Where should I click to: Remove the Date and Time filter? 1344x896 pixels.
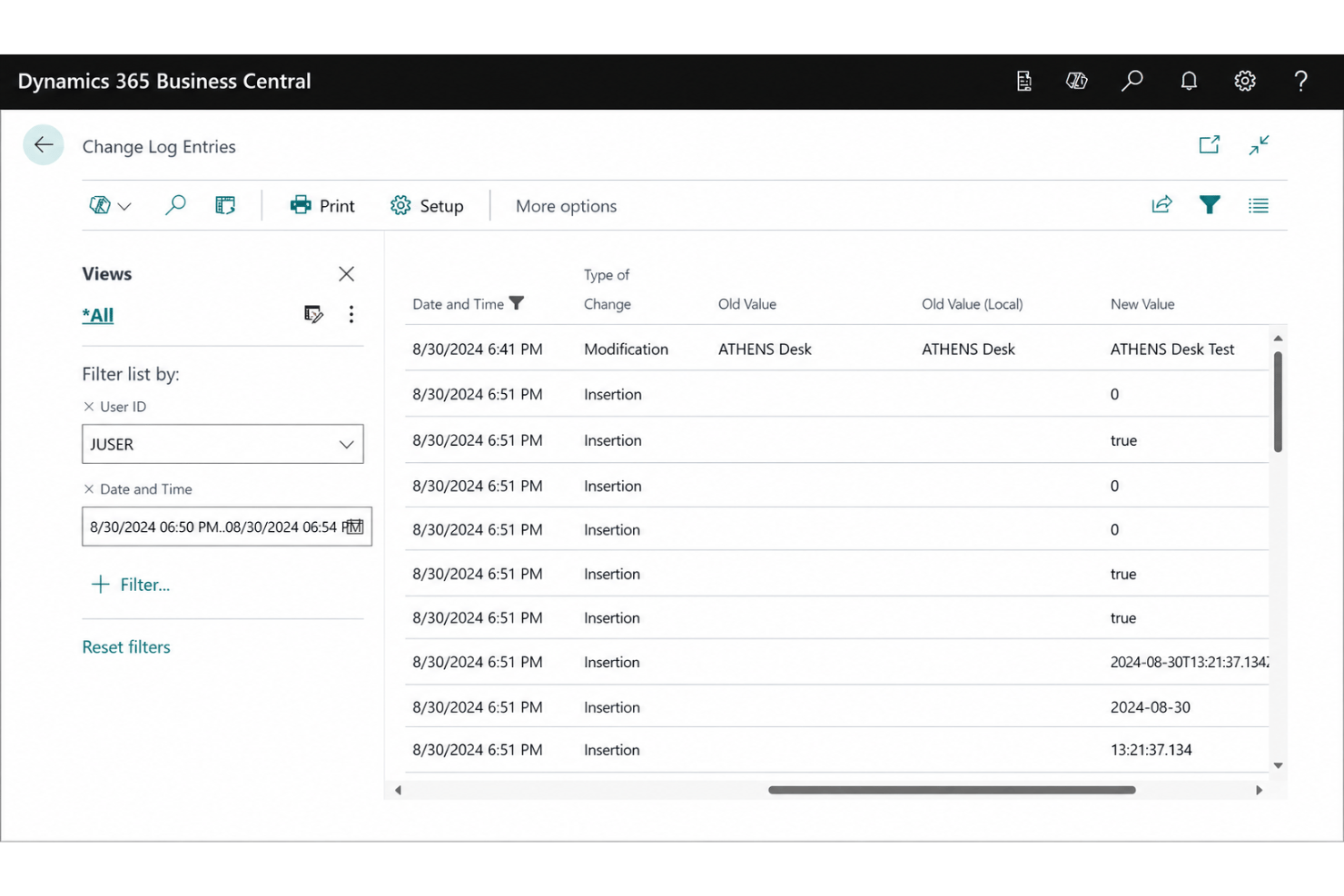click(x=89, y=489)
